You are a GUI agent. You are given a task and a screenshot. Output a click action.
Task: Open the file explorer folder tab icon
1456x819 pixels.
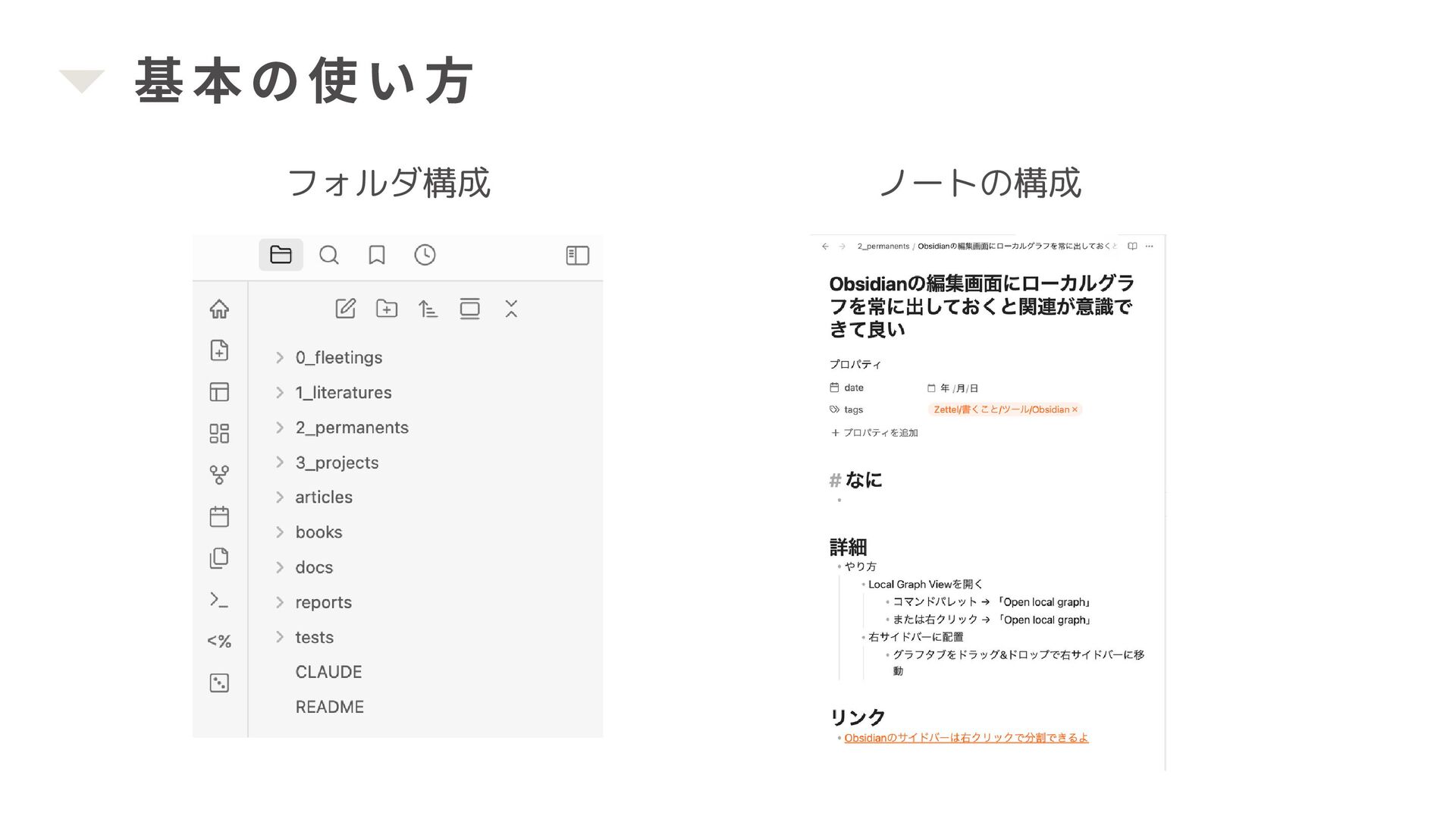281,255
